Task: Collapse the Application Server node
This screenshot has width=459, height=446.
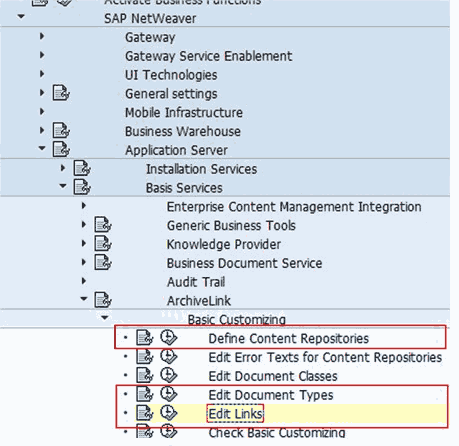Action: (x=42, y=148)
